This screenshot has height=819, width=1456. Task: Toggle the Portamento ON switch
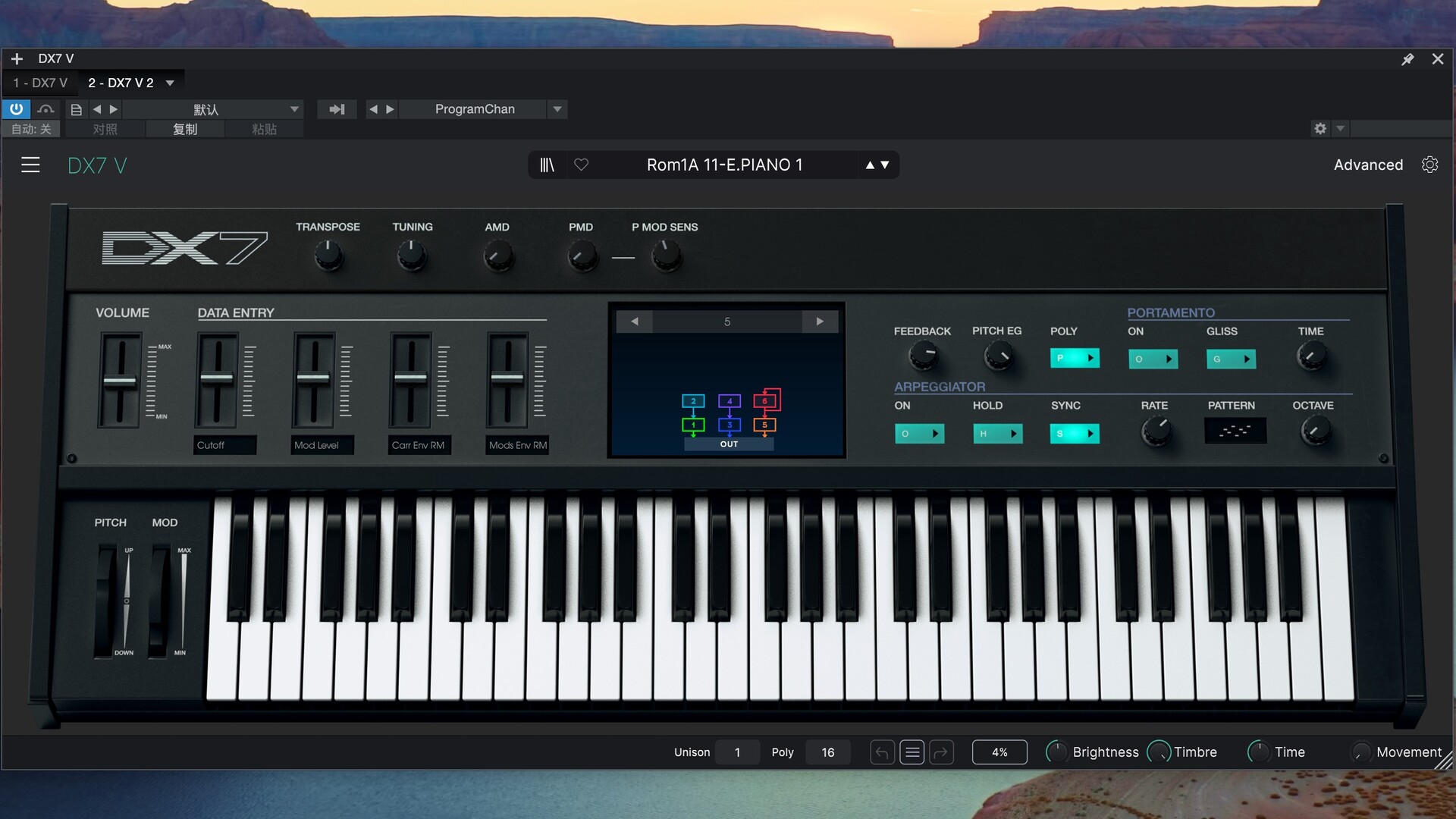[x=1153, y=359]
